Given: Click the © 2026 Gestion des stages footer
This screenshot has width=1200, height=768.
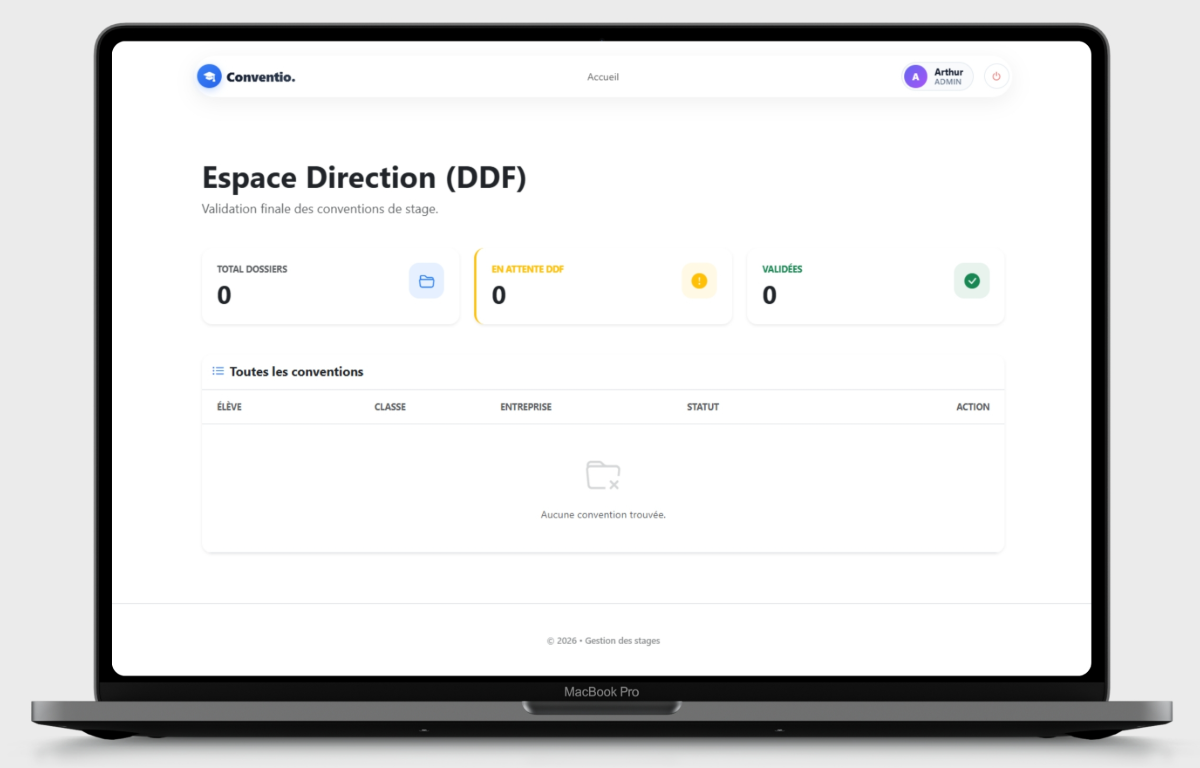Looking at the screenshot, I should pyautogui.click(x=603, y=641).
